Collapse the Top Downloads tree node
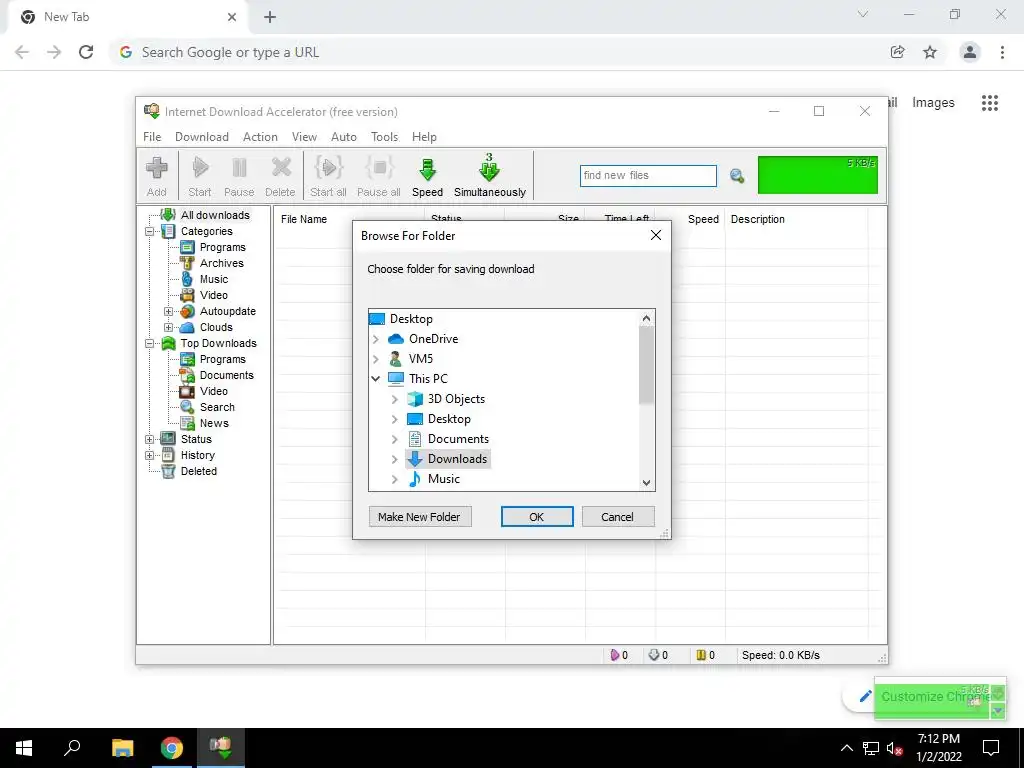Screen dimensions: 1024x768 pyautogui.click(x=150, y=344)
